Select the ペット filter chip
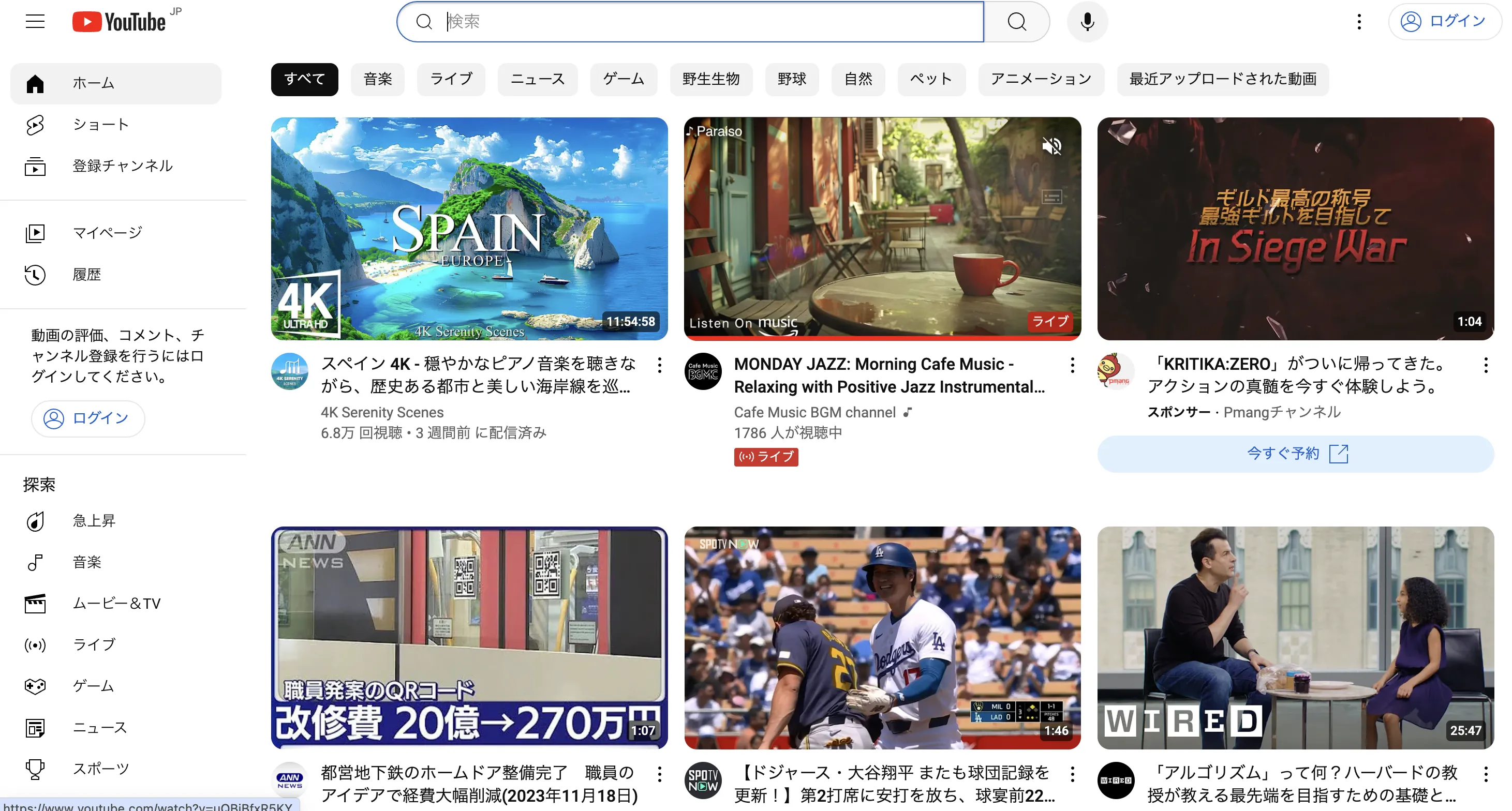The image size is (1512, 811). [x=931, y=79]
